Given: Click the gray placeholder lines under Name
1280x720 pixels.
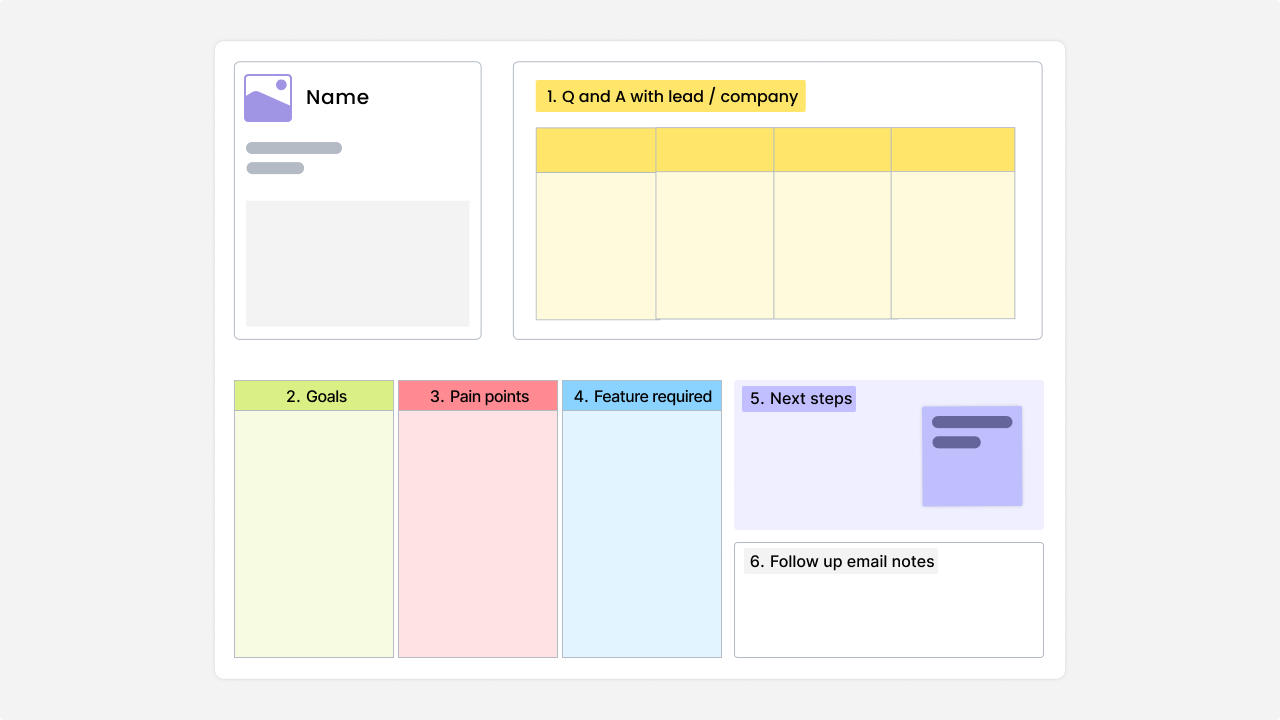Looking at the screenshot, I should pos(293,149).
